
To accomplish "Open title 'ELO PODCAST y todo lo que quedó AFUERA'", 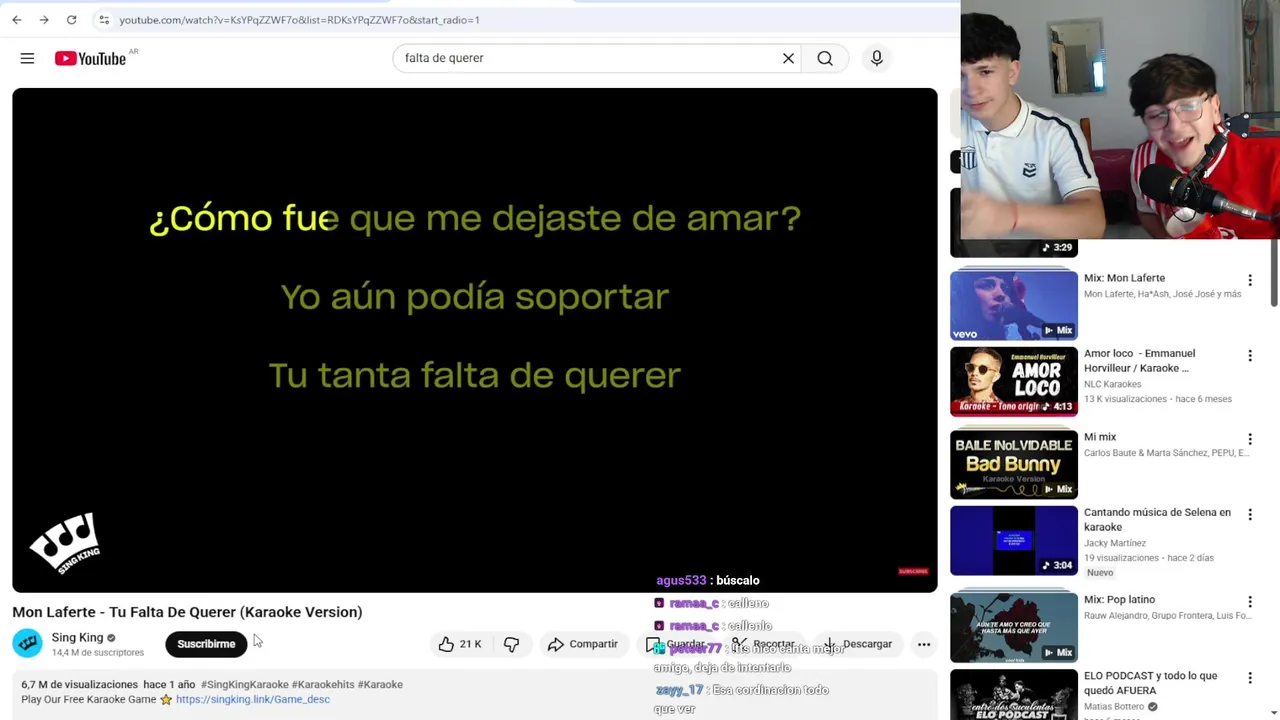I will tap(1151, 683).
